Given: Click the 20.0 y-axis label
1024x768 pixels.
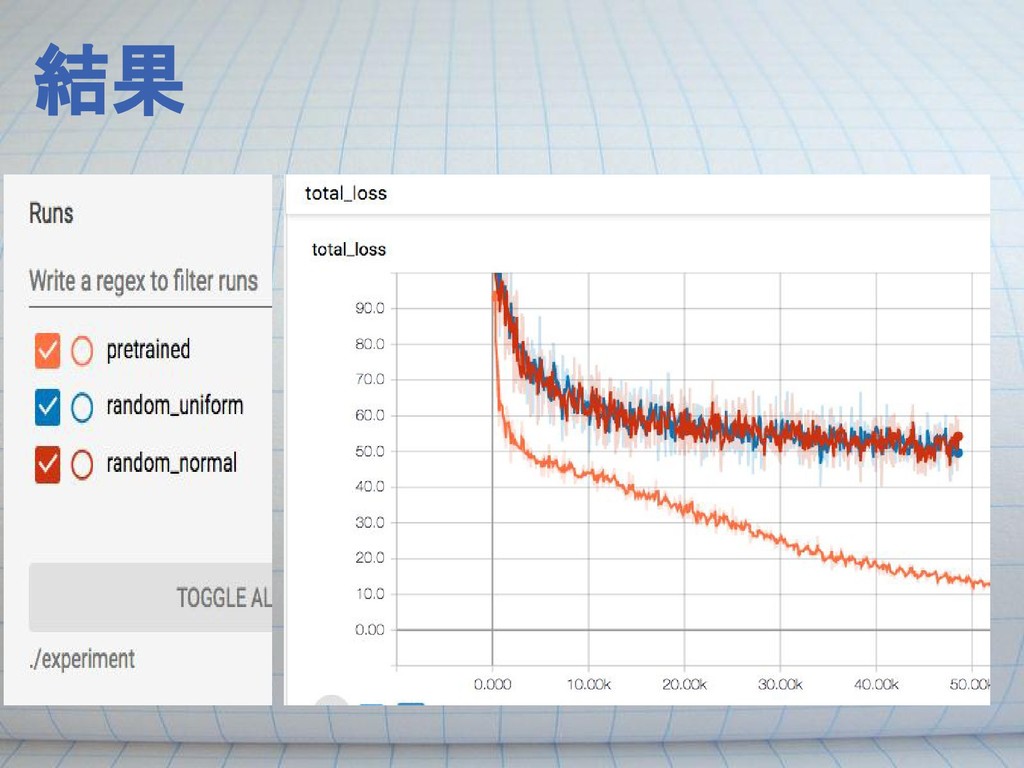Looking at the screenshot, I should click(x=370, y=558).
